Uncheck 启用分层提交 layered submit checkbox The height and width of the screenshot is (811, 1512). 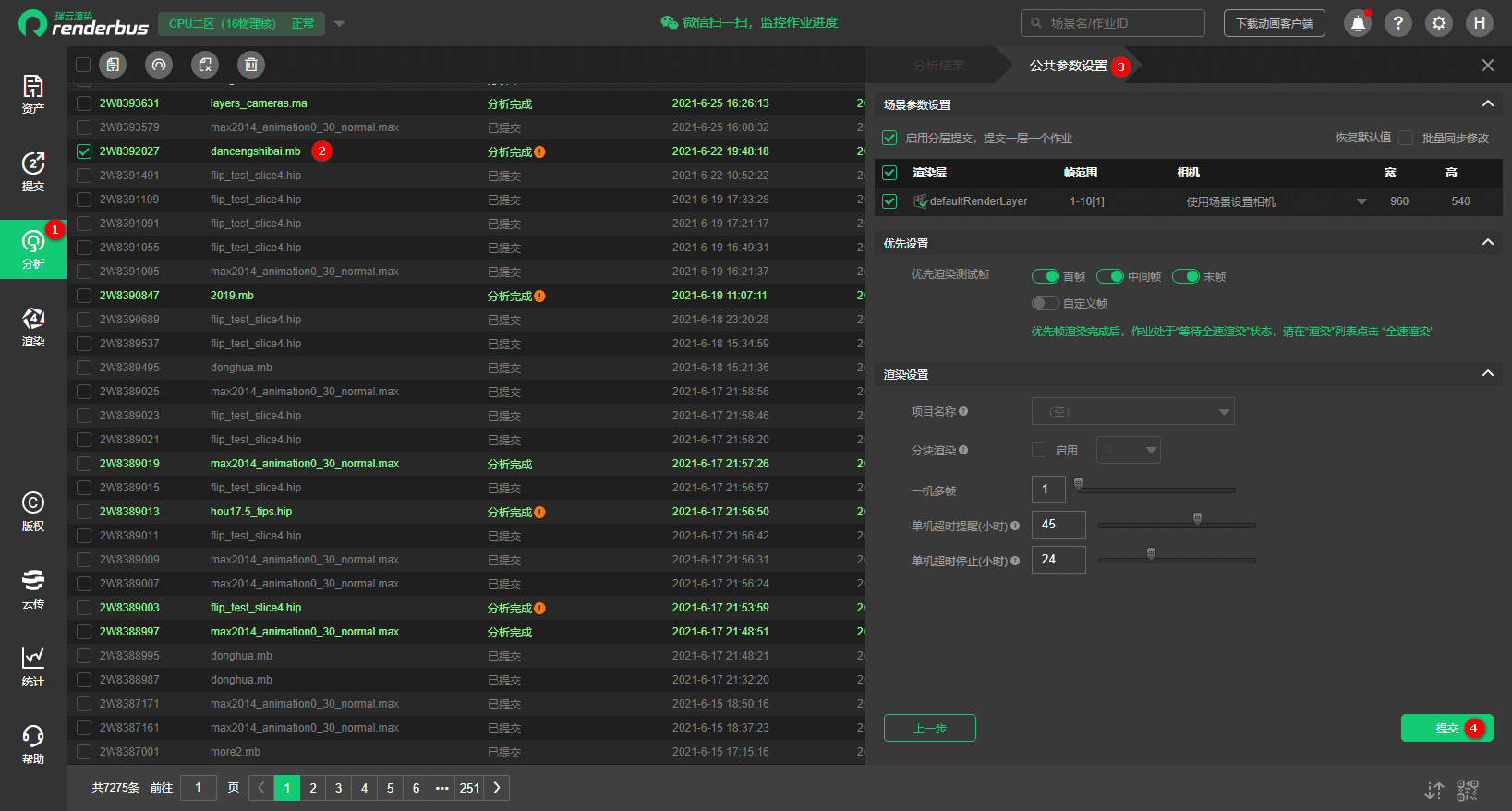889,139
